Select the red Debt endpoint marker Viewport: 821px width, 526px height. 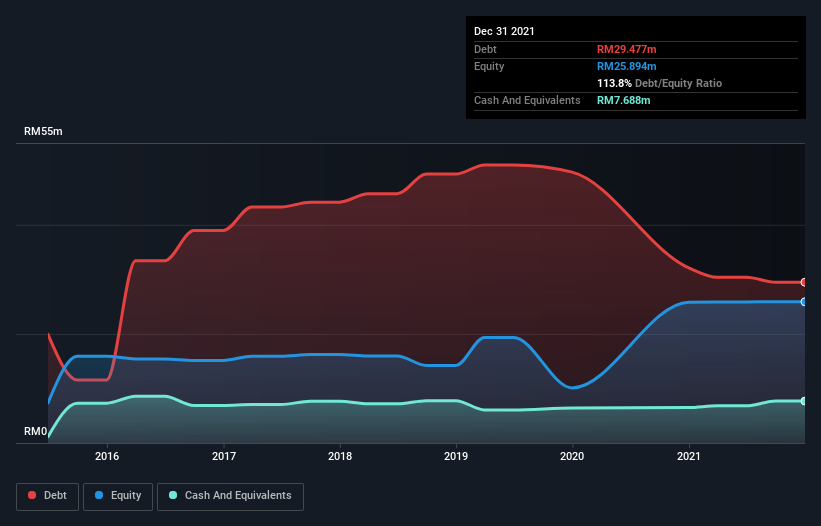(803, 283)
